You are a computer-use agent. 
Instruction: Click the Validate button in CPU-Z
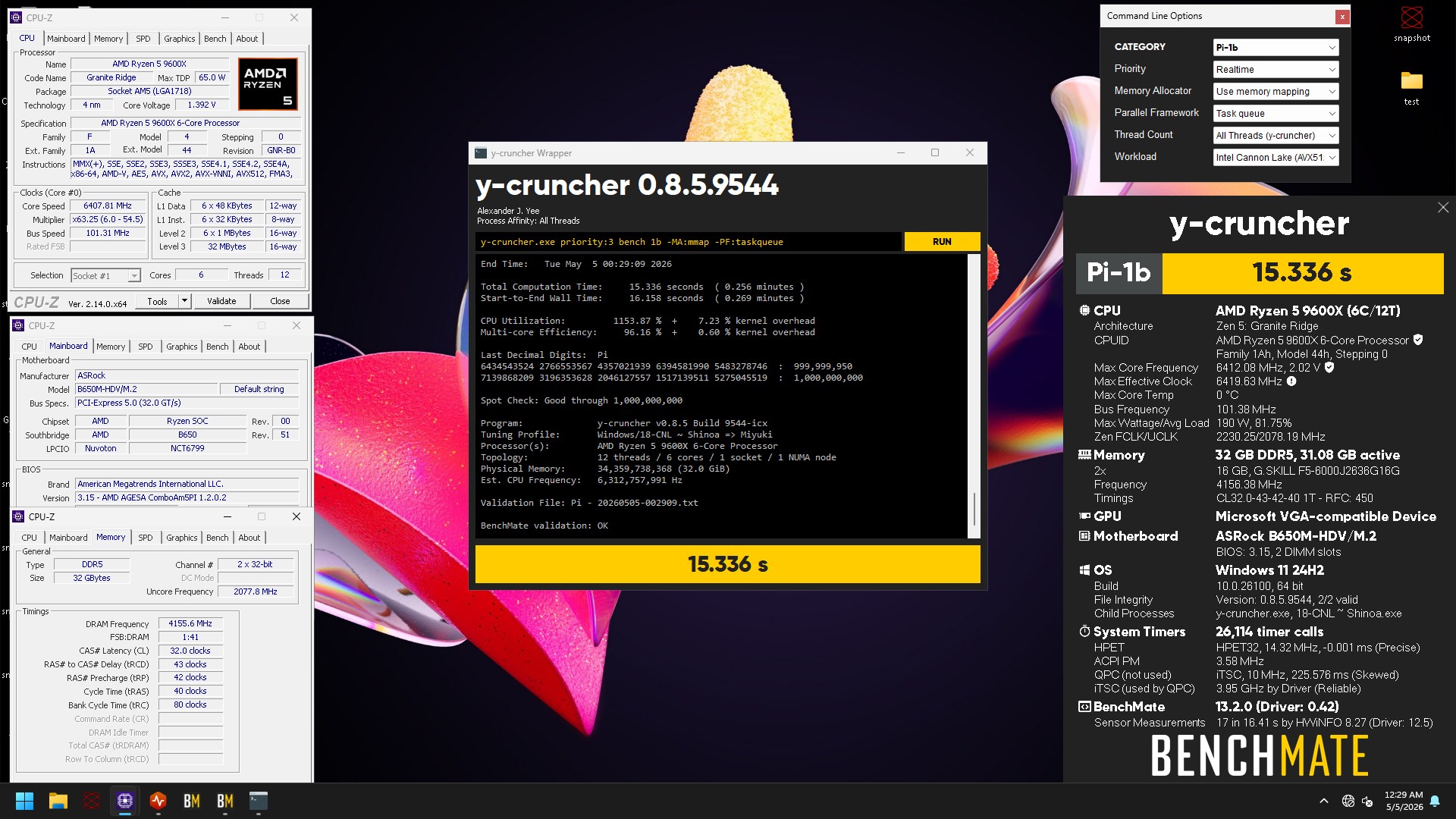221,301
